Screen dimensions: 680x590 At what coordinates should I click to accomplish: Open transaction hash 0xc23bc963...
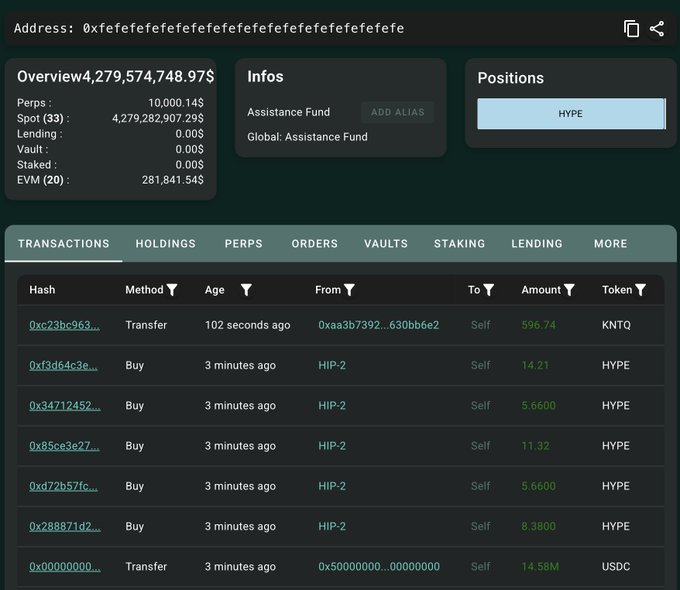(64, 325)
